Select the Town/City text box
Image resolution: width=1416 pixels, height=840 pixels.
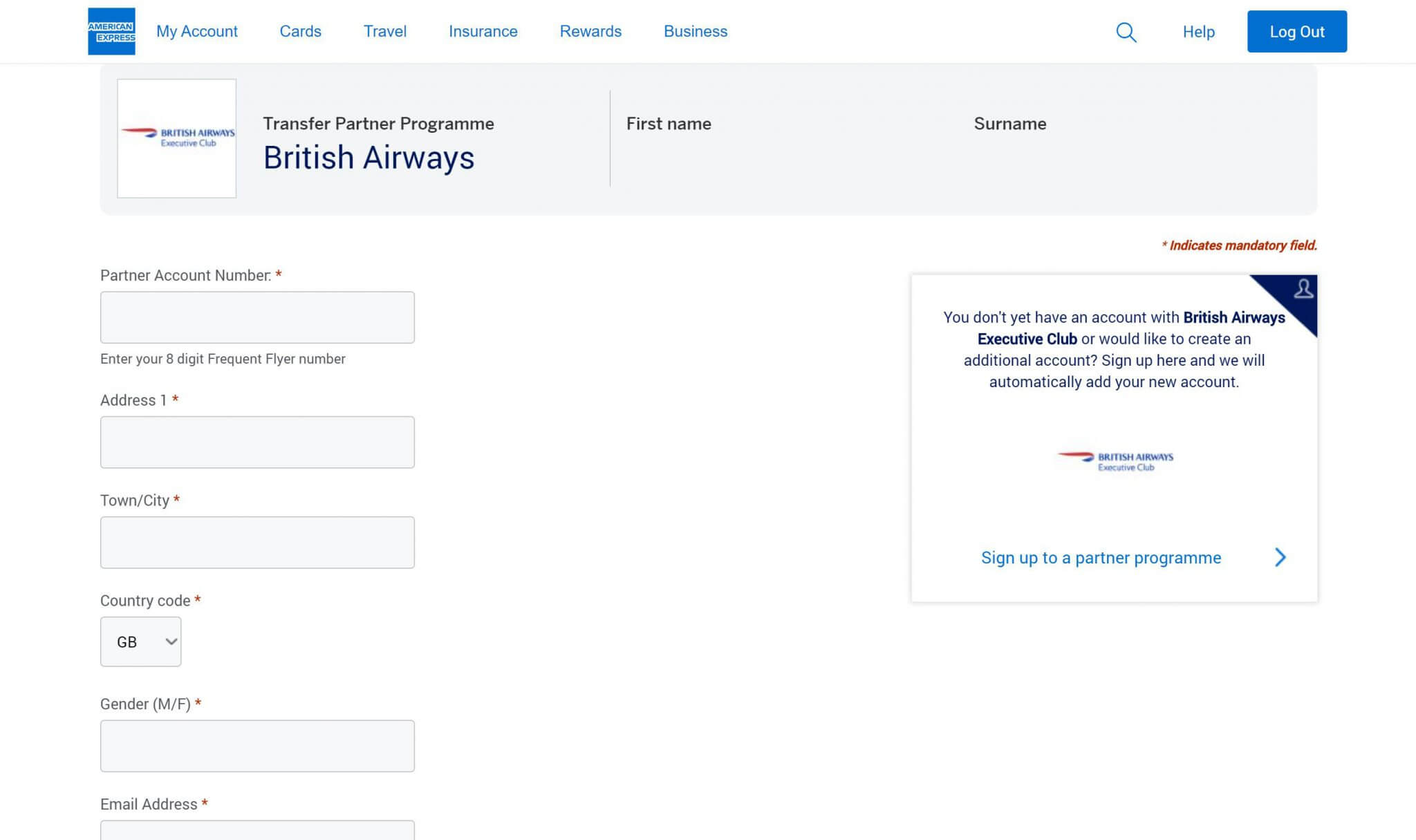click(257, 542)
